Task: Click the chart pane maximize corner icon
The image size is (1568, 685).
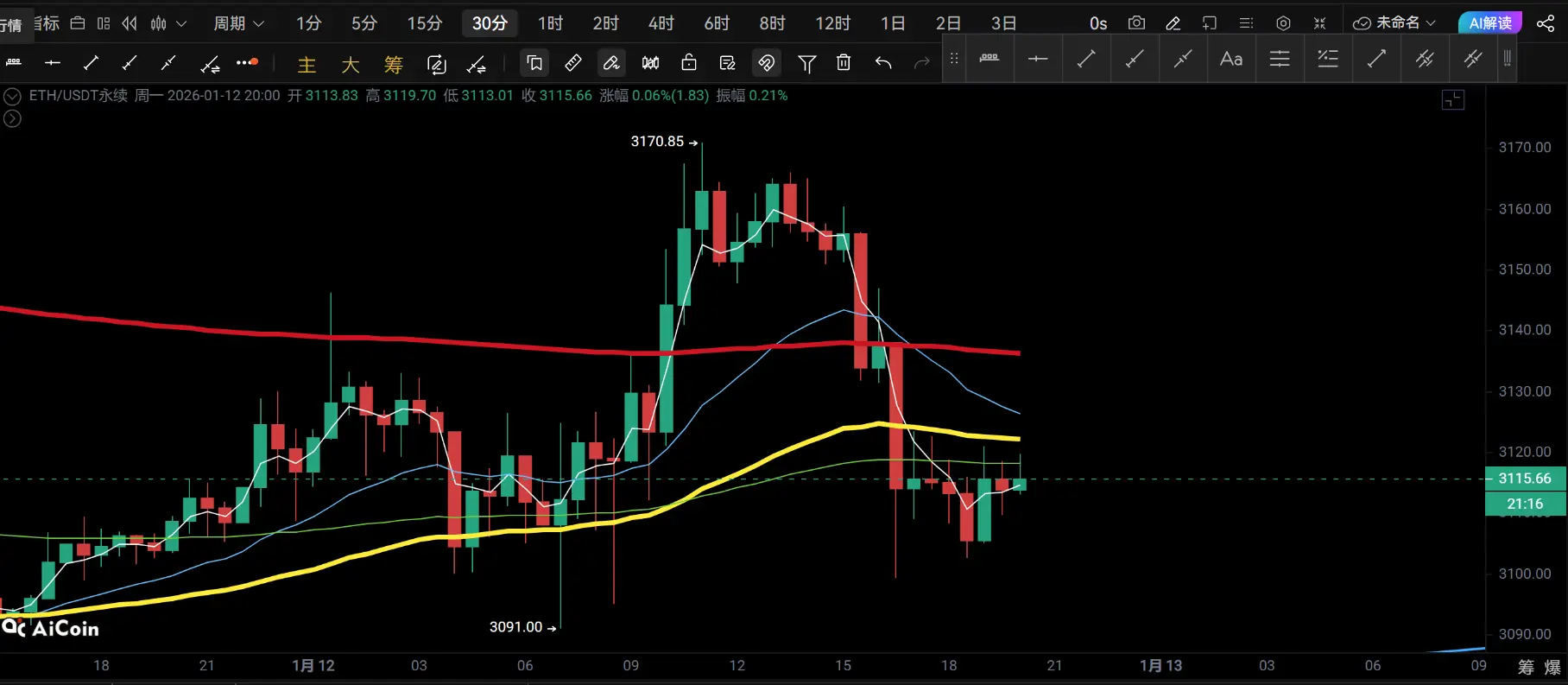Action: (x=1453, y=100)
